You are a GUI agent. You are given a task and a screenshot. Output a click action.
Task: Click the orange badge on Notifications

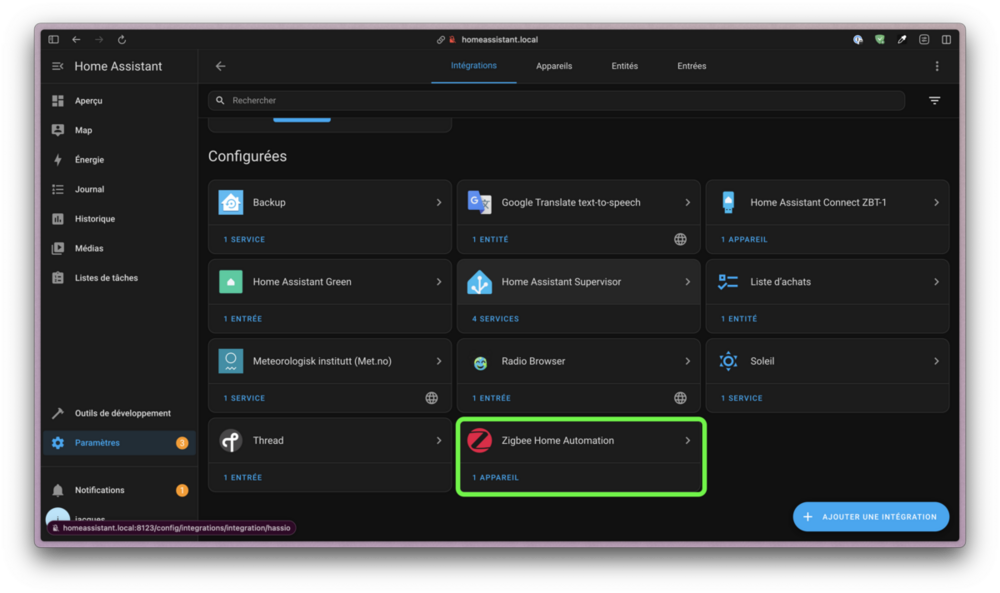click(182, 490)
